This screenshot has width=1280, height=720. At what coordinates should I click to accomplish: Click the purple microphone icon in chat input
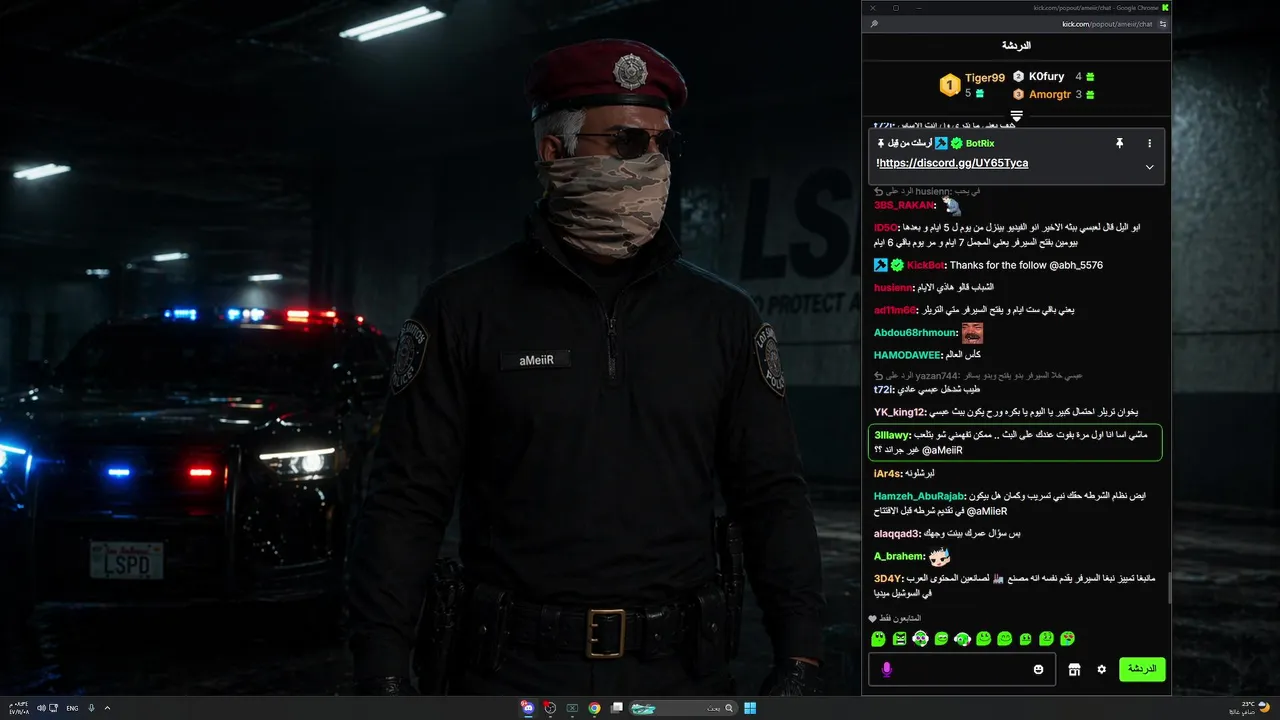pyautogui.click(x=886, y=669)
